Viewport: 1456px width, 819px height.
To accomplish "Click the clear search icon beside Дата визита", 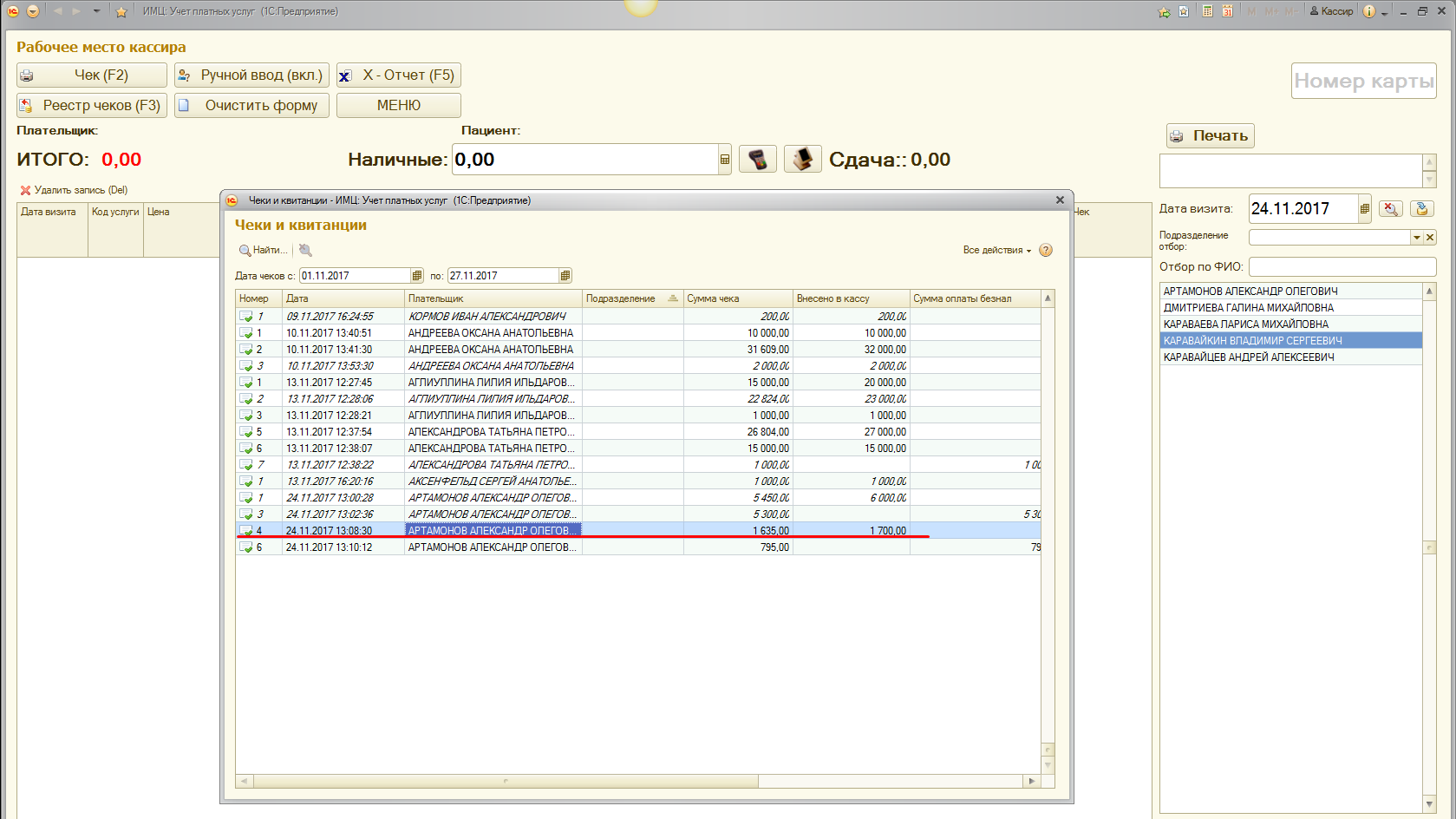I will tap(1390, 208).
